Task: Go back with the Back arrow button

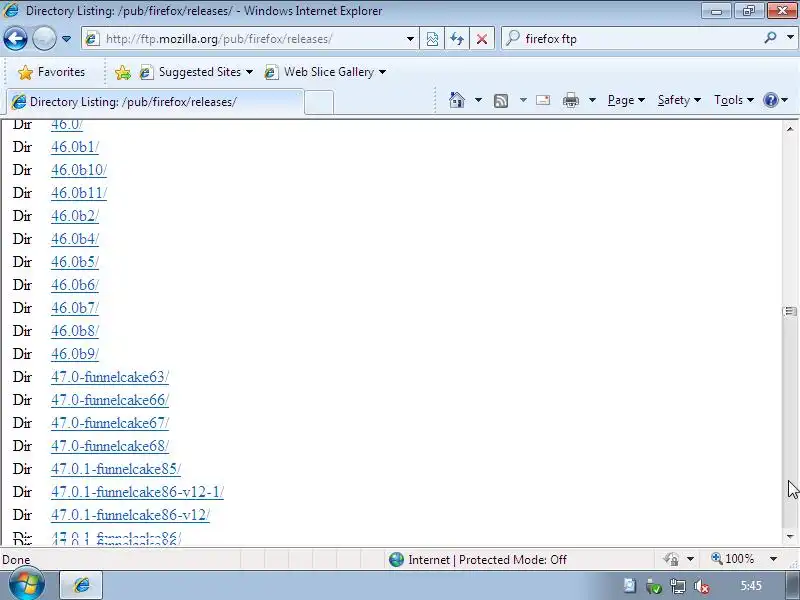Action: 15,38
